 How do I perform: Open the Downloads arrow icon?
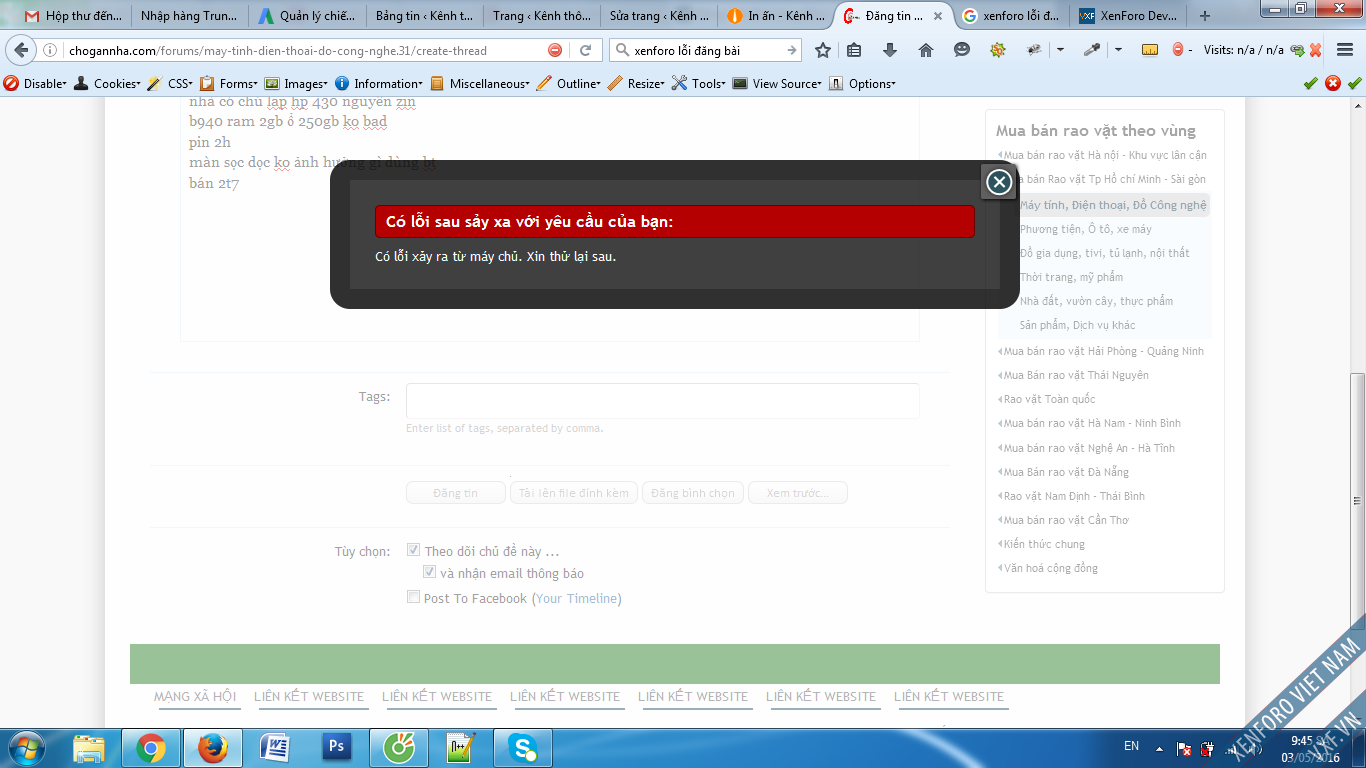point(889,50)
